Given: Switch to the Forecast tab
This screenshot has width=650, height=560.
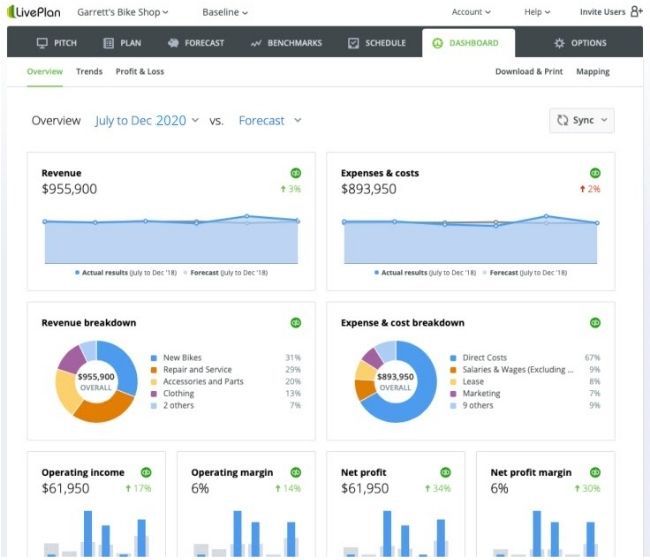Looking at the screenshot, I should click(196, 43).
